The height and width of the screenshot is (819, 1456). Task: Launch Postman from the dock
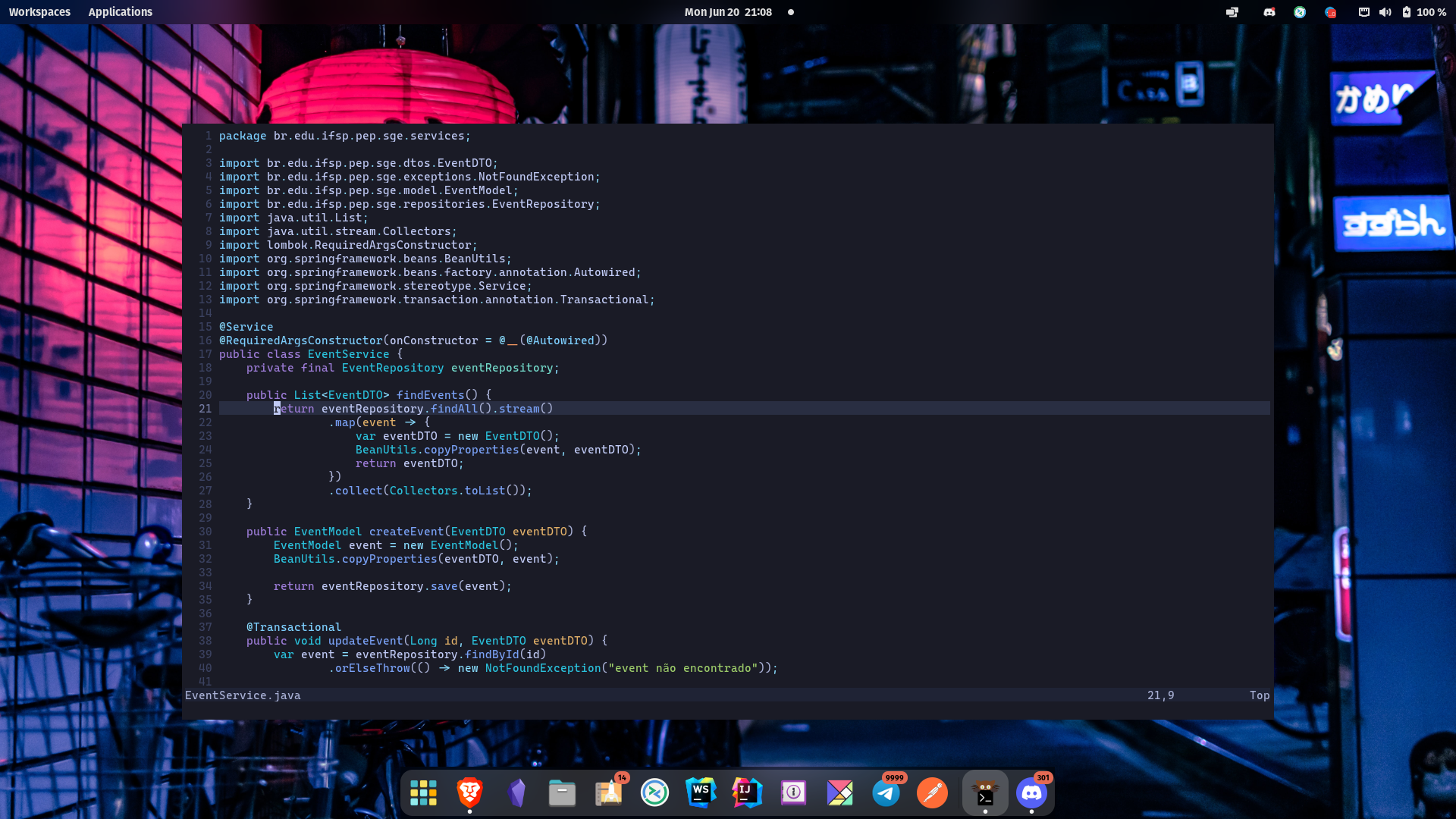[932, 793]
